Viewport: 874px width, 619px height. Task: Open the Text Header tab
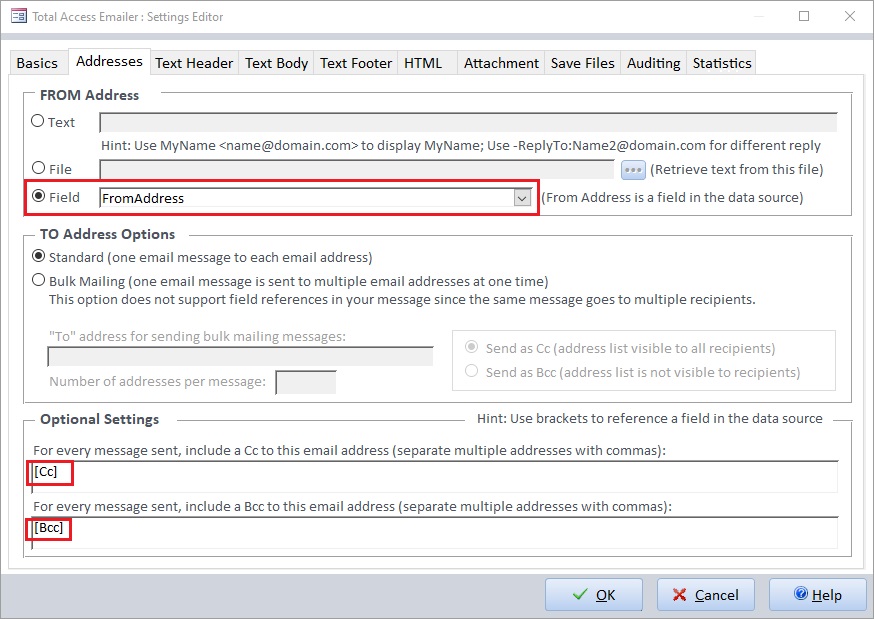point(194,63)
